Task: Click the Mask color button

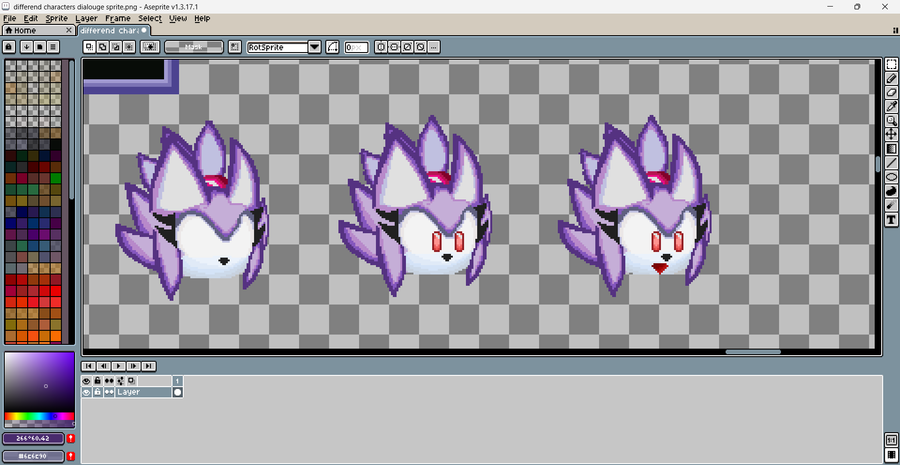Action: [x=194, y=47]
